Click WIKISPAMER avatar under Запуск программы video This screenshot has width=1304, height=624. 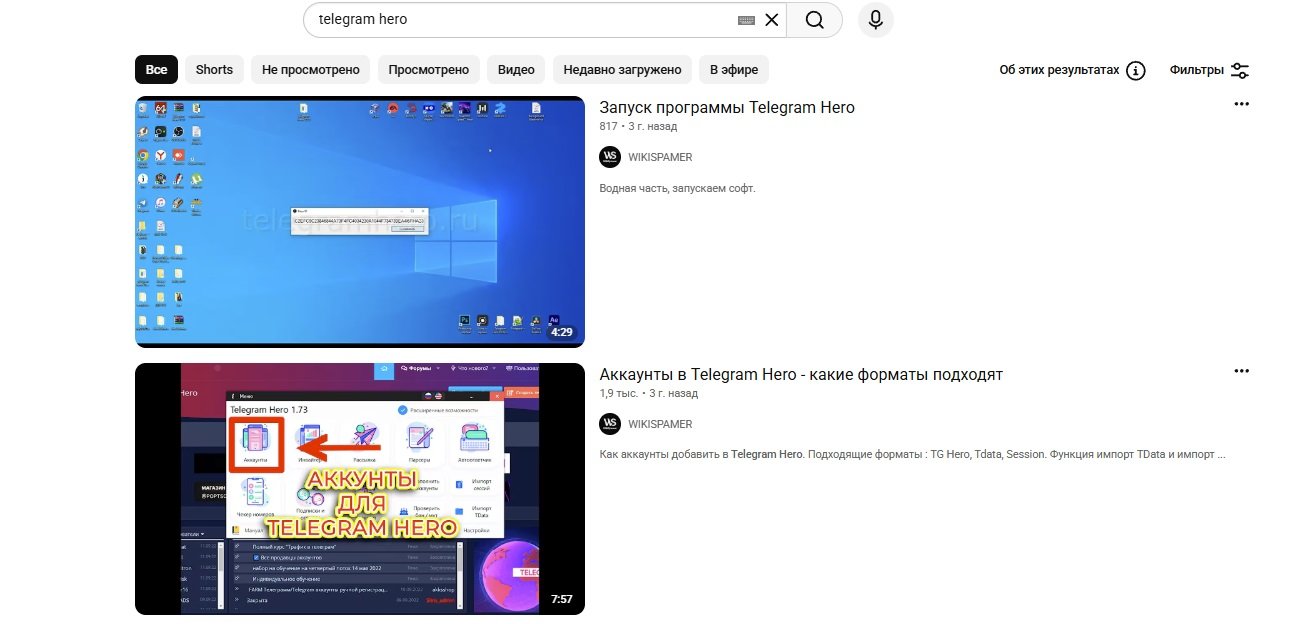click(x=610, y=157)
